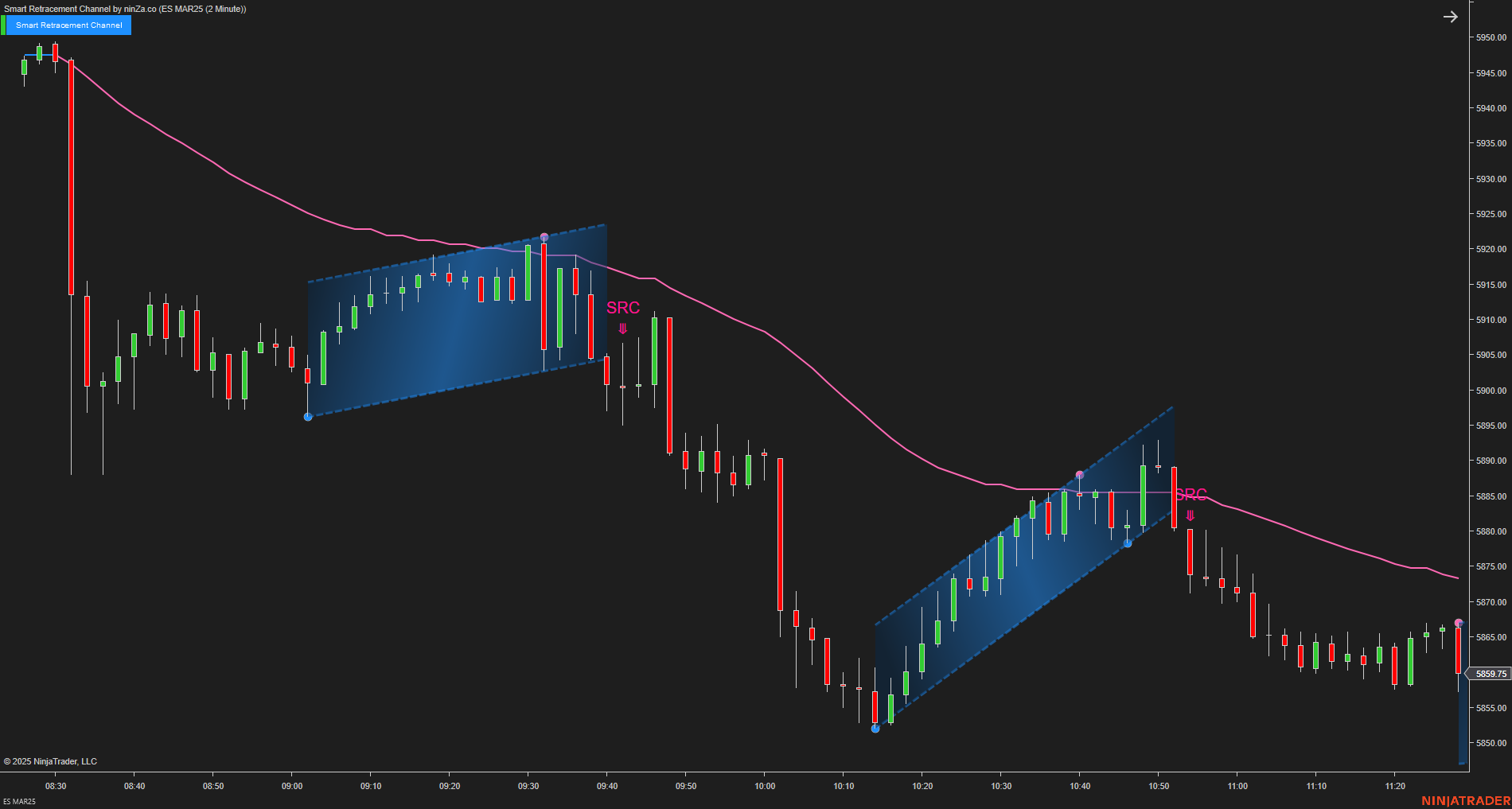This screenshot has height=809, width=1512.
Task: Click the green indicator status bar
Action: [x=6, y=25]
